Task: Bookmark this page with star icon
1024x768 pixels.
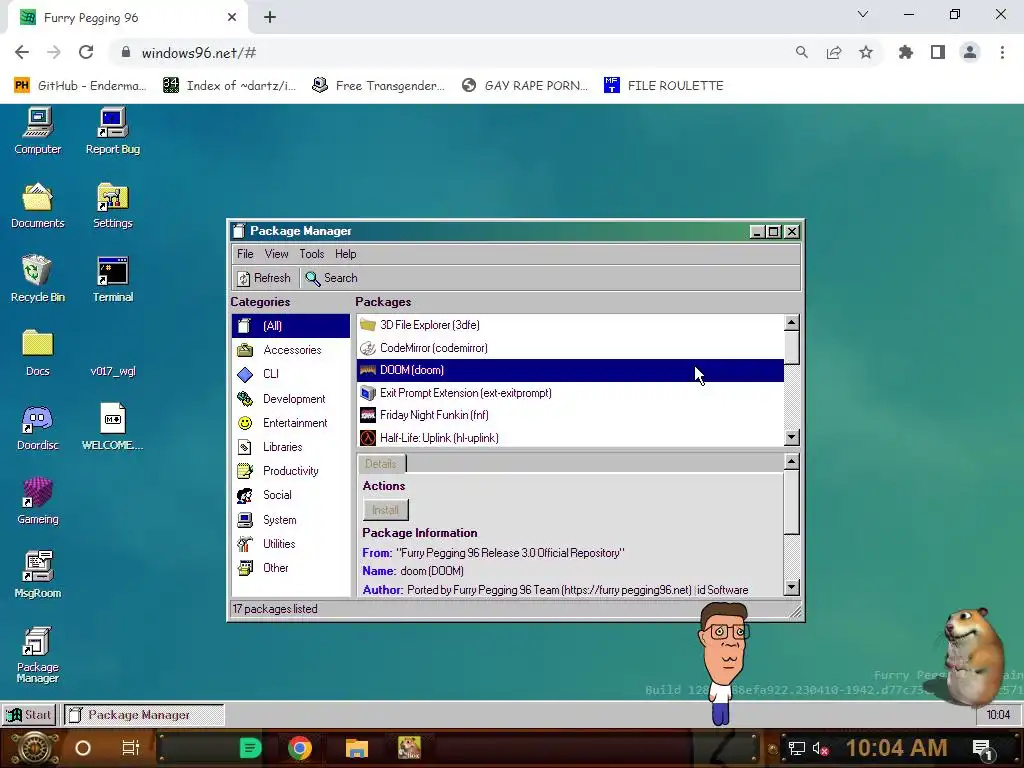Action: 866,52
